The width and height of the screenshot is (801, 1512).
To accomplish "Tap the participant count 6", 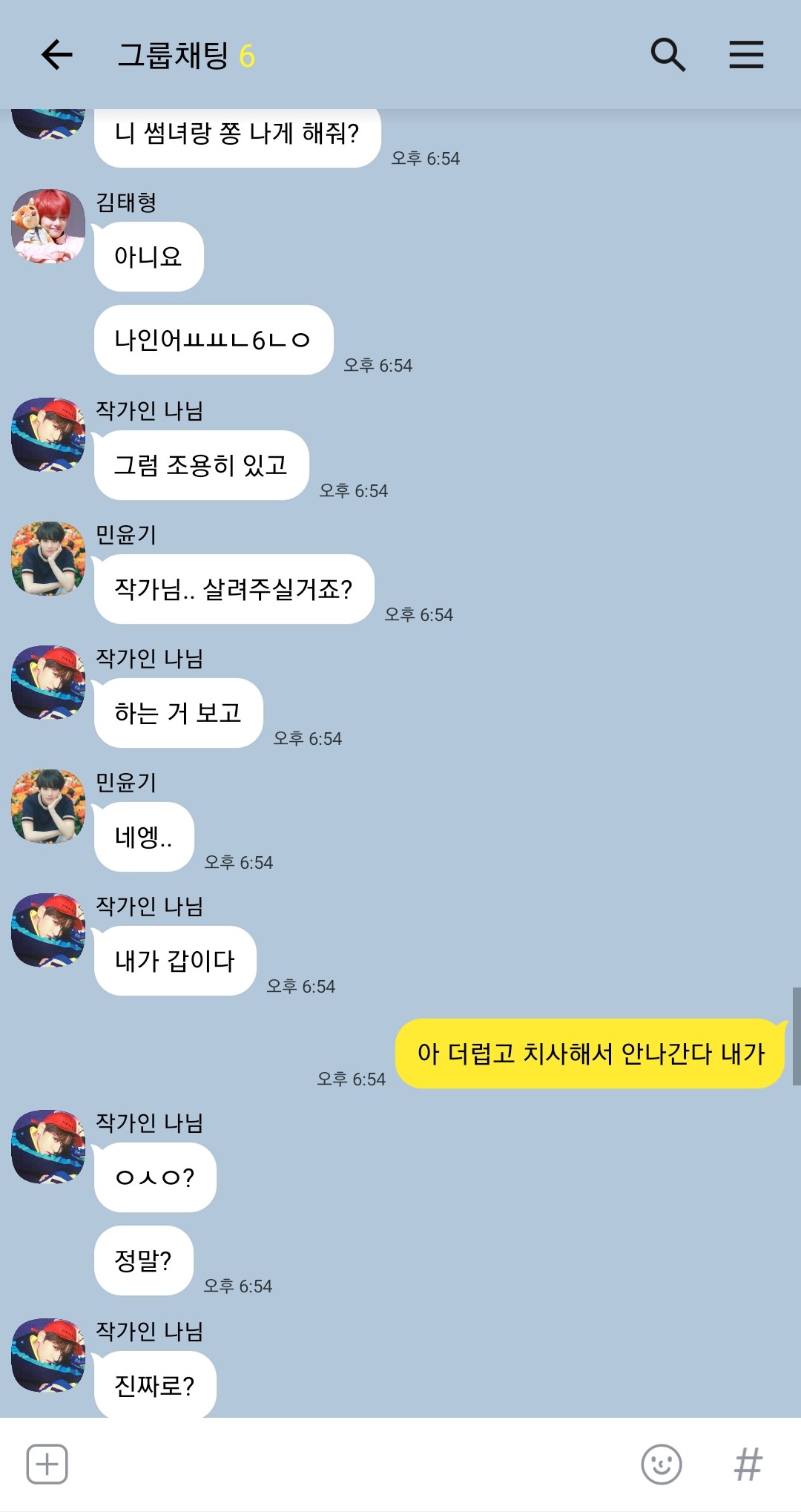I will pyautogui.click(x=247, y=56).
